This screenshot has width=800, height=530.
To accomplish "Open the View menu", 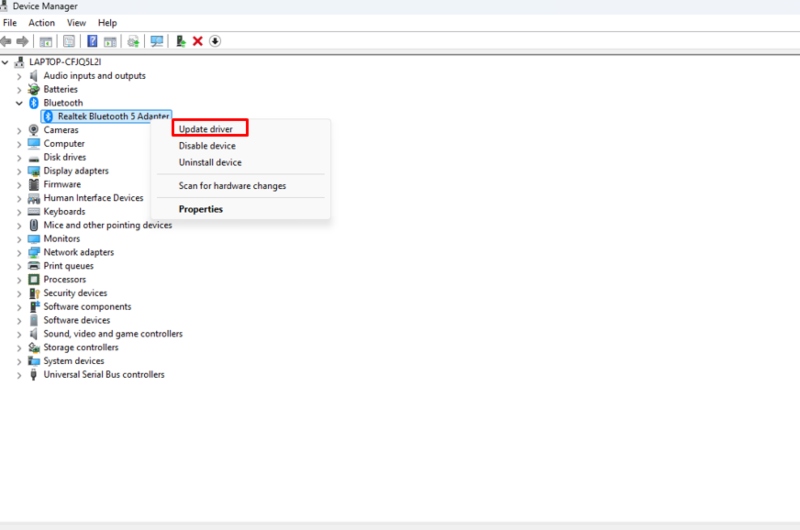I will tap(76, 23).
